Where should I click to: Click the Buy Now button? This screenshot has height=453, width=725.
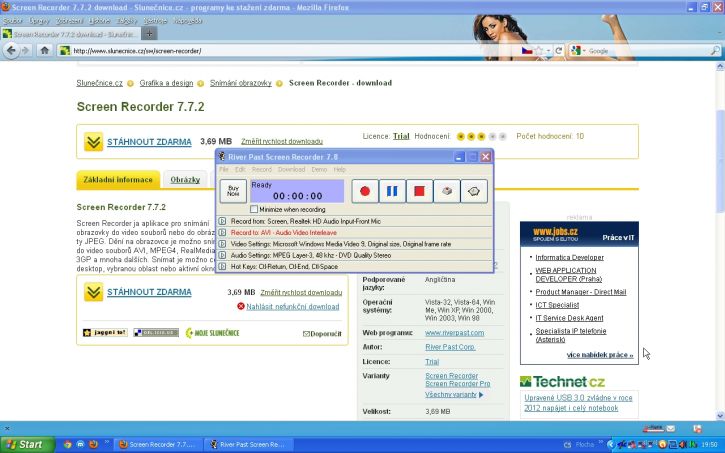[233, 191]
